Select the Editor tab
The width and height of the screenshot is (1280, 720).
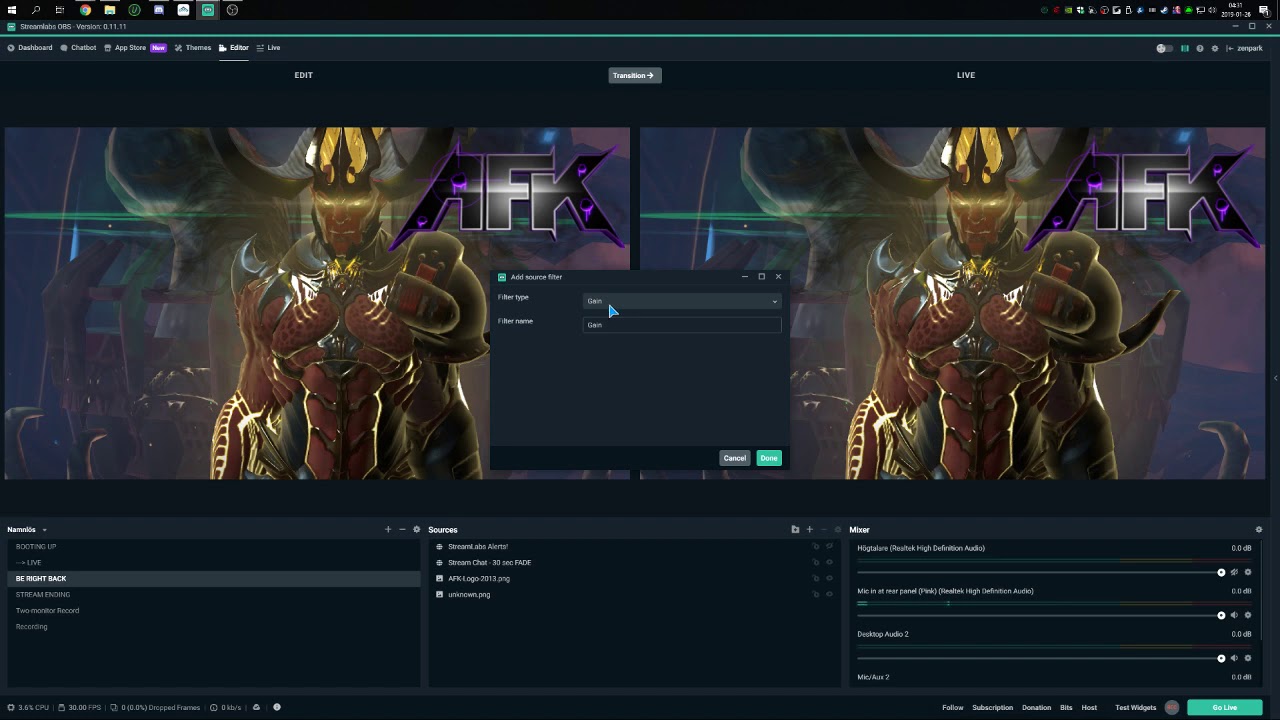click(x=234, y=48)
